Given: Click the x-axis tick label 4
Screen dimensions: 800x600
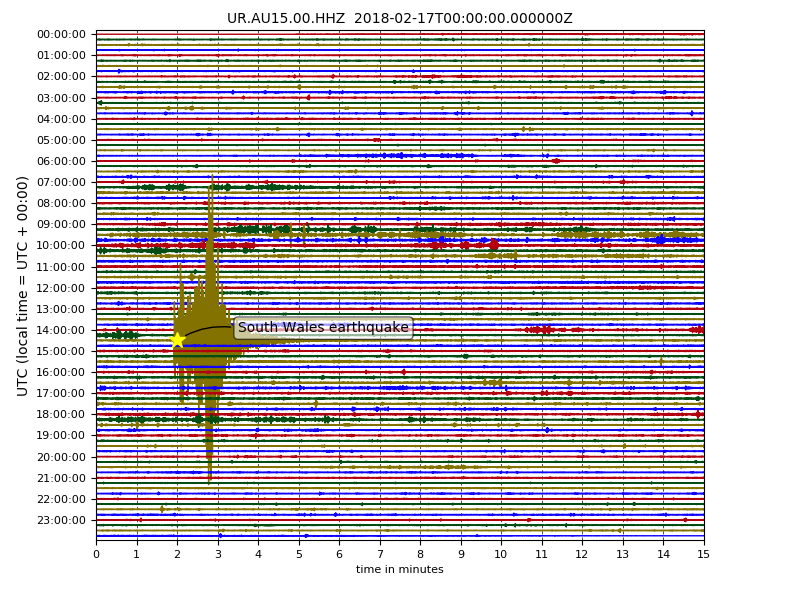Looking at the screenshot, I should pos(258,555).
